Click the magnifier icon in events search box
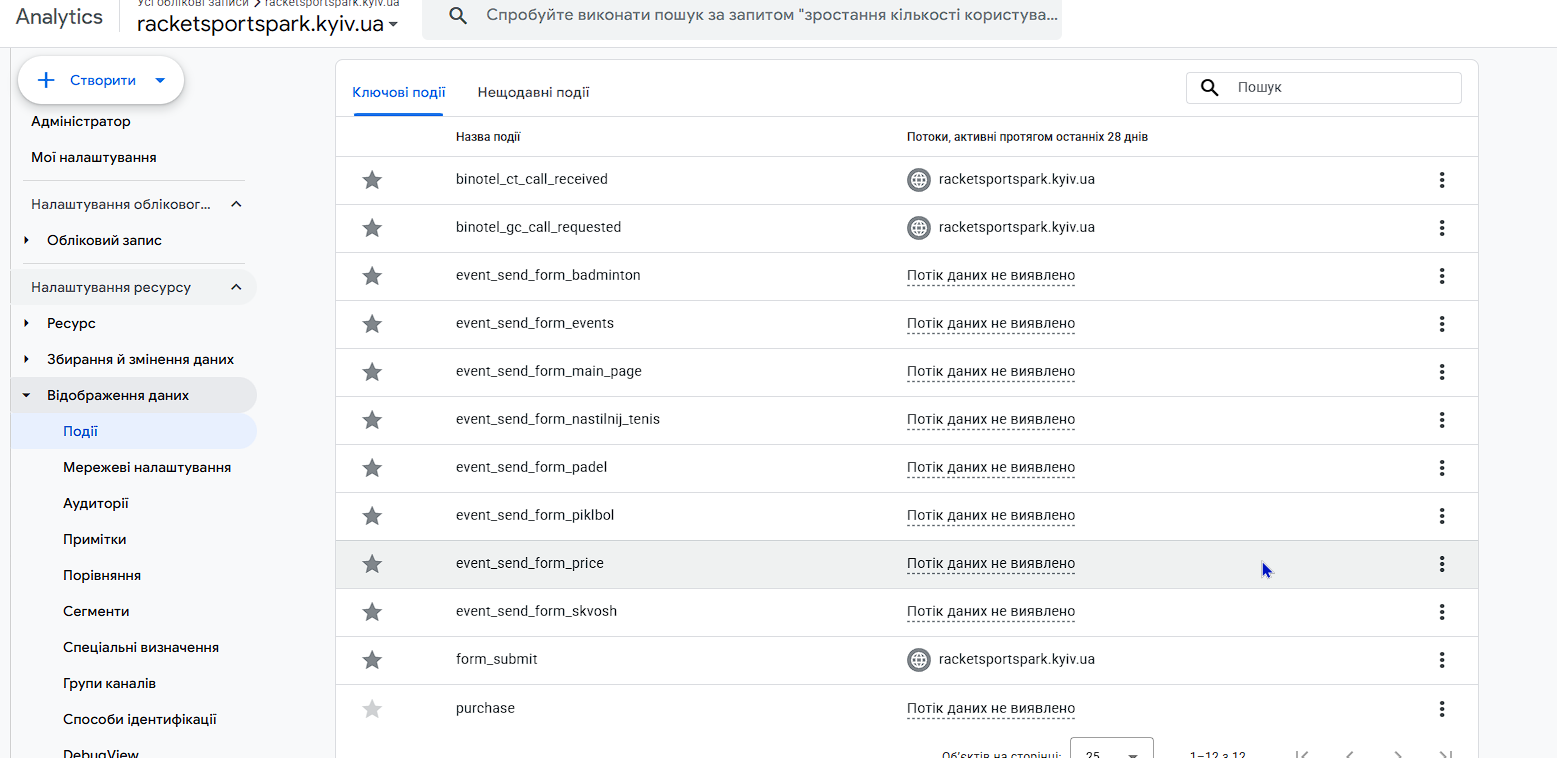The image size is (1557, 758). [x=1209, y=88]
